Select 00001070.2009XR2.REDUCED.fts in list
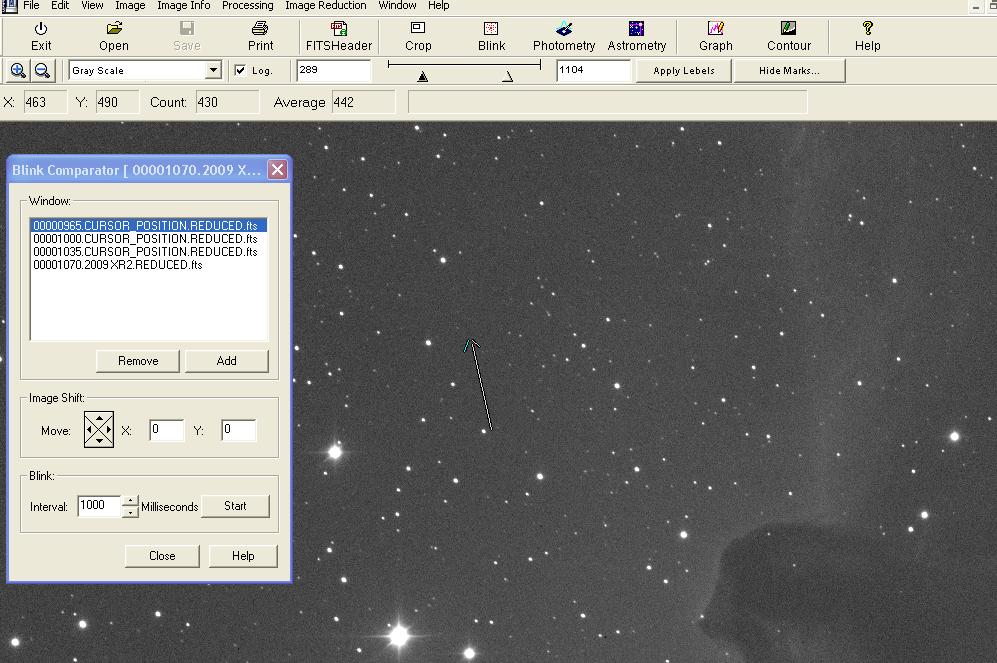This screenshot has height=663, width=997. pyautogui.click(x=118, y=265)
